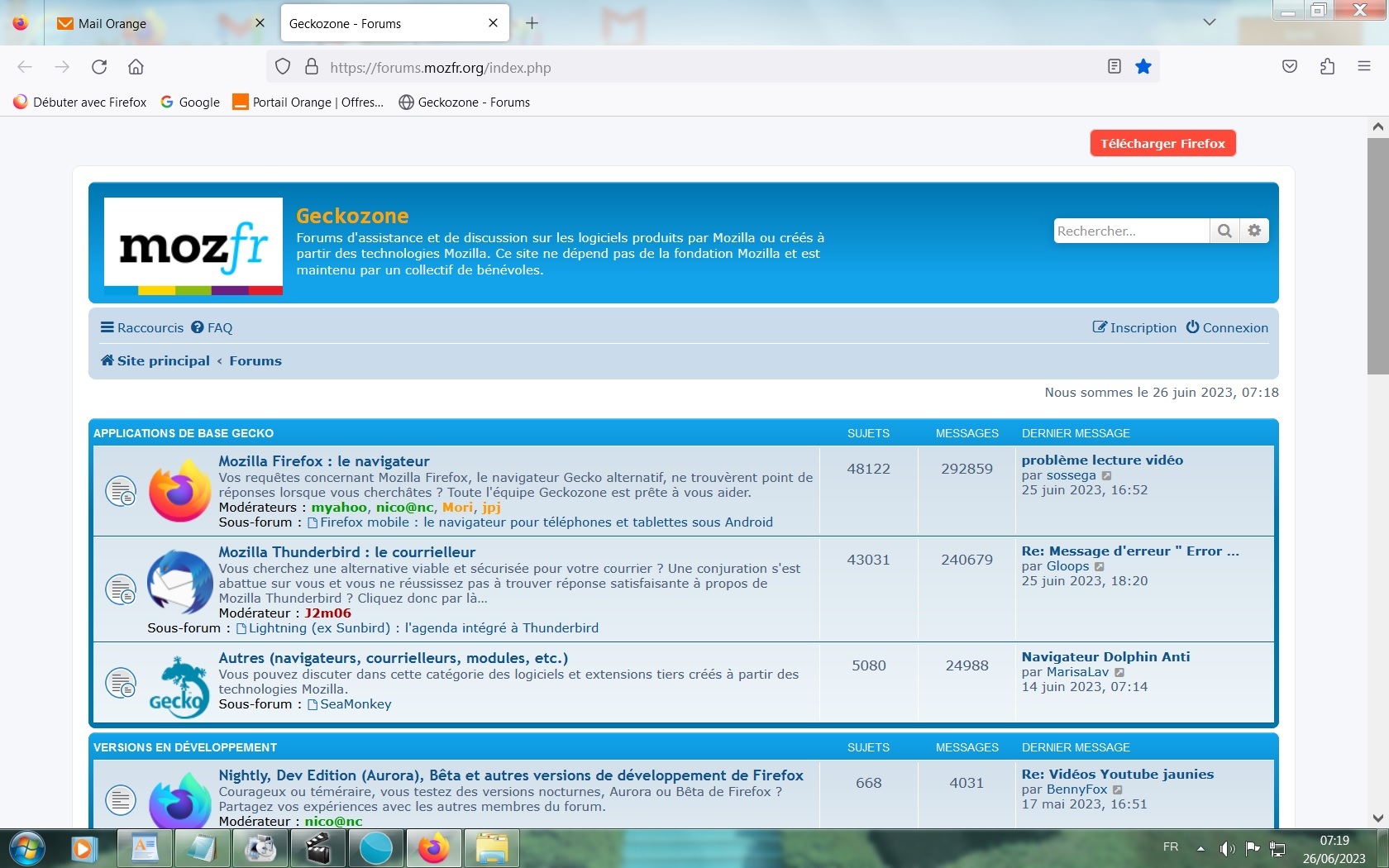Go to the Firefox home page icon
The width and height of the screenshot is (1389, 868).
pos(136,67)
